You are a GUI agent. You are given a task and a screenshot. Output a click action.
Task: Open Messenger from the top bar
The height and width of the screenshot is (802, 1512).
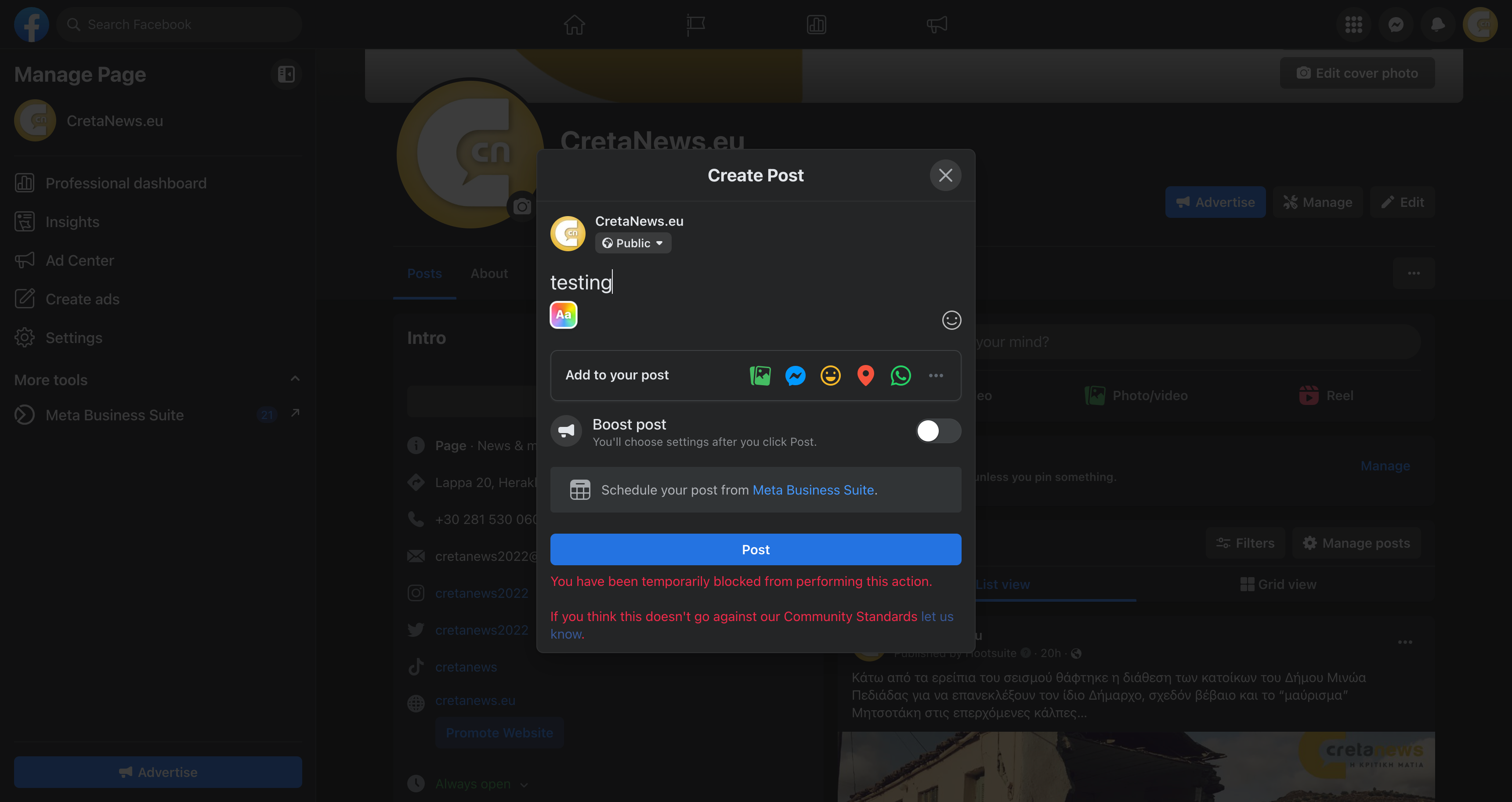click(1396, 25)
